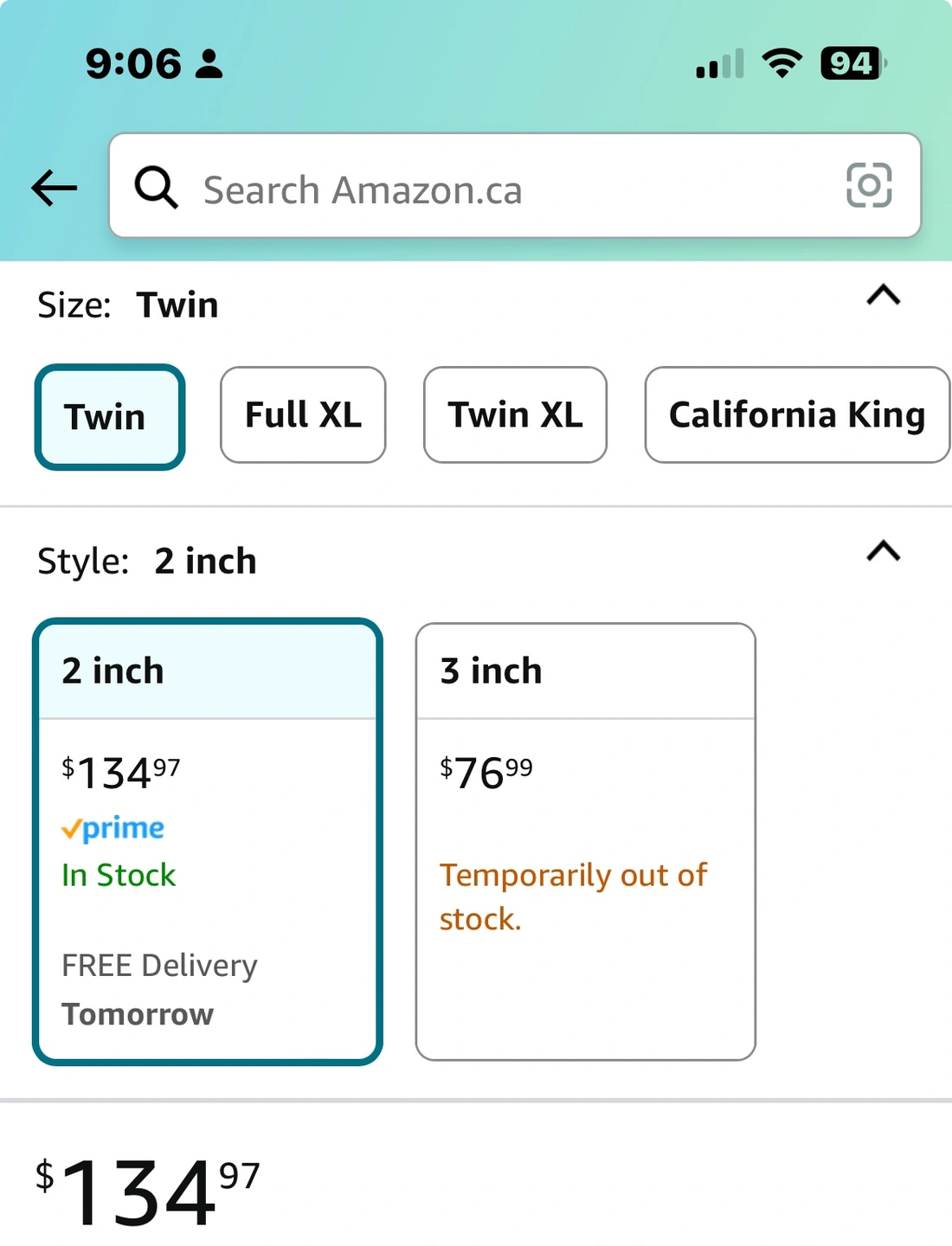
Task: Select the 3 inch style card
Action: coord(585,842)
